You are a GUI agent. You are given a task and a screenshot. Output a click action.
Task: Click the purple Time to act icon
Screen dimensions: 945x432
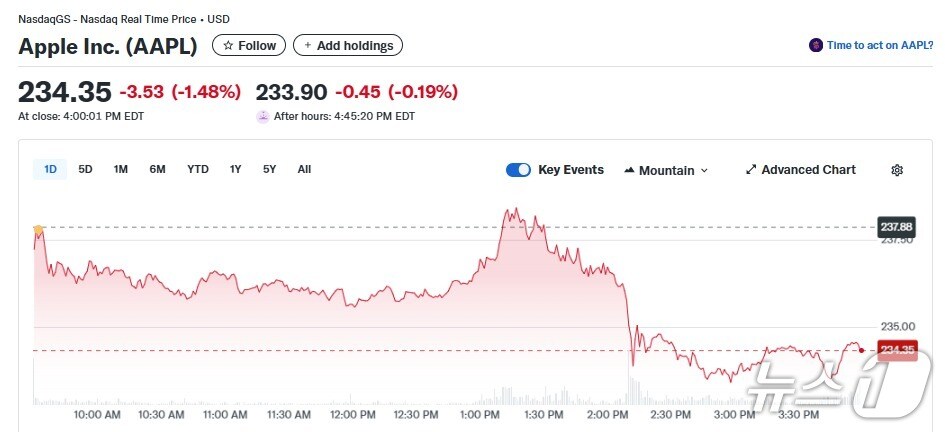pyautogui.click(x=816, y=46)
